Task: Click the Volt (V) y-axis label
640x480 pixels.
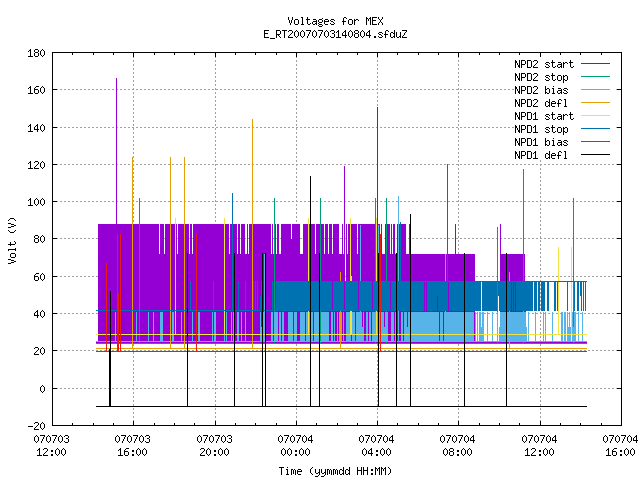Action: coord(12,240)
